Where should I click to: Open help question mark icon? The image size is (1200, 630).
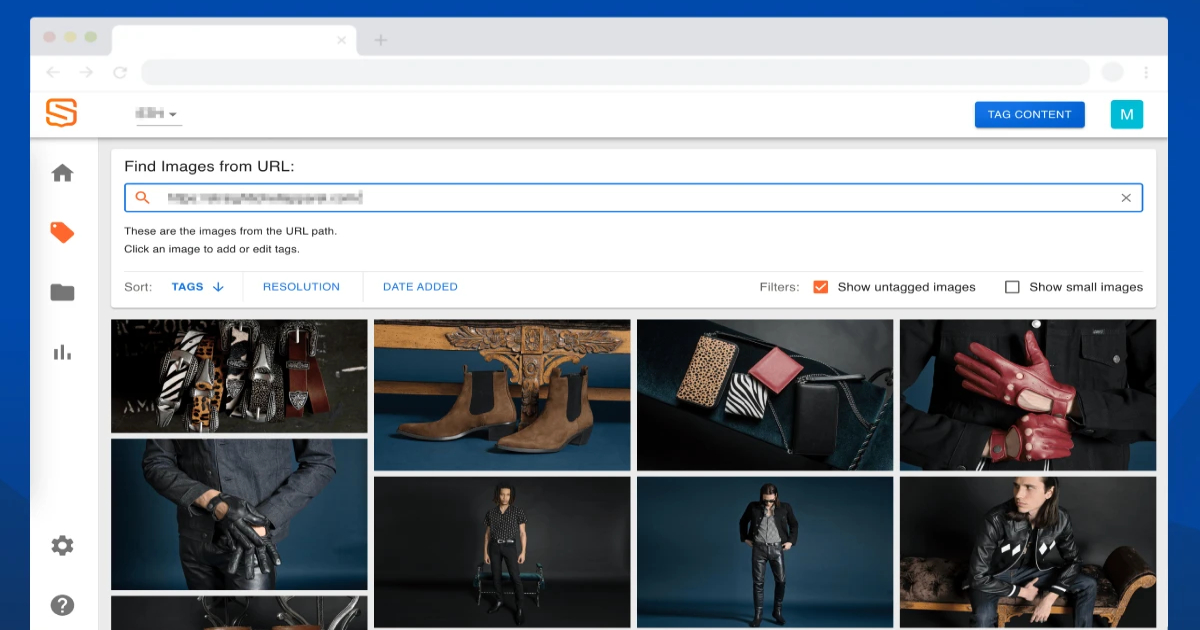pos(62,605)
